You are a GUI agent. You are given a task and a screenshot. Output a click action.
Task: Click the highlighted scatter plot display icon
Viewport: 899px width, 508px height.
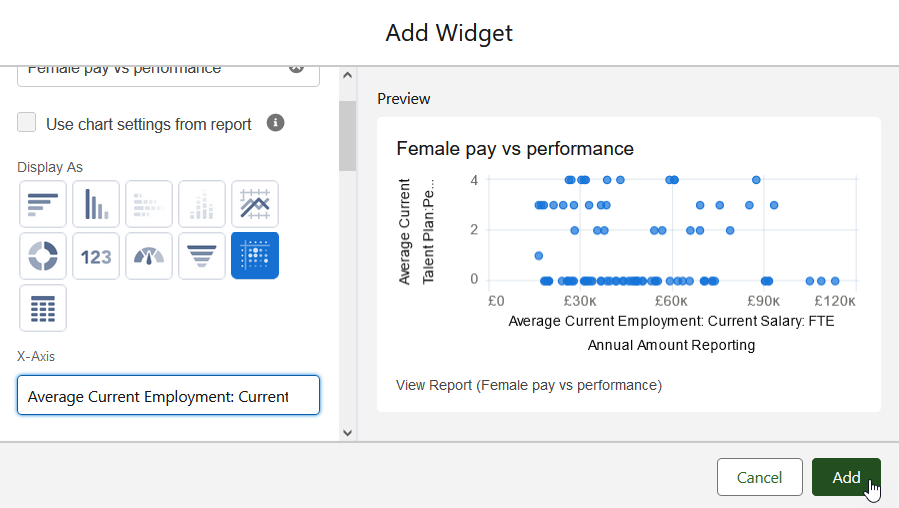click(x=255, y=256)
